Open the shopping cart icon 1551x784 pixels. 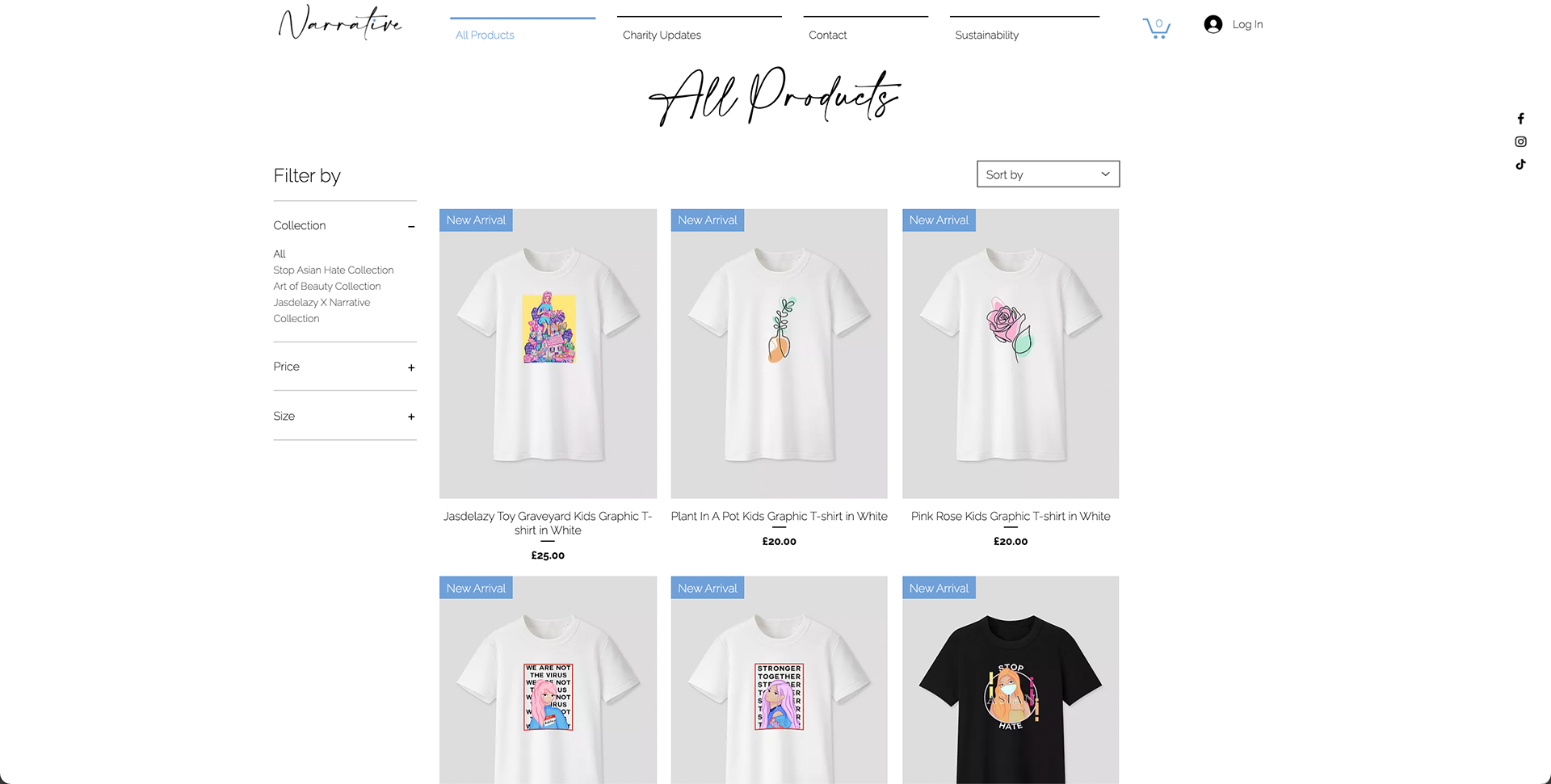coord(1156,27)
